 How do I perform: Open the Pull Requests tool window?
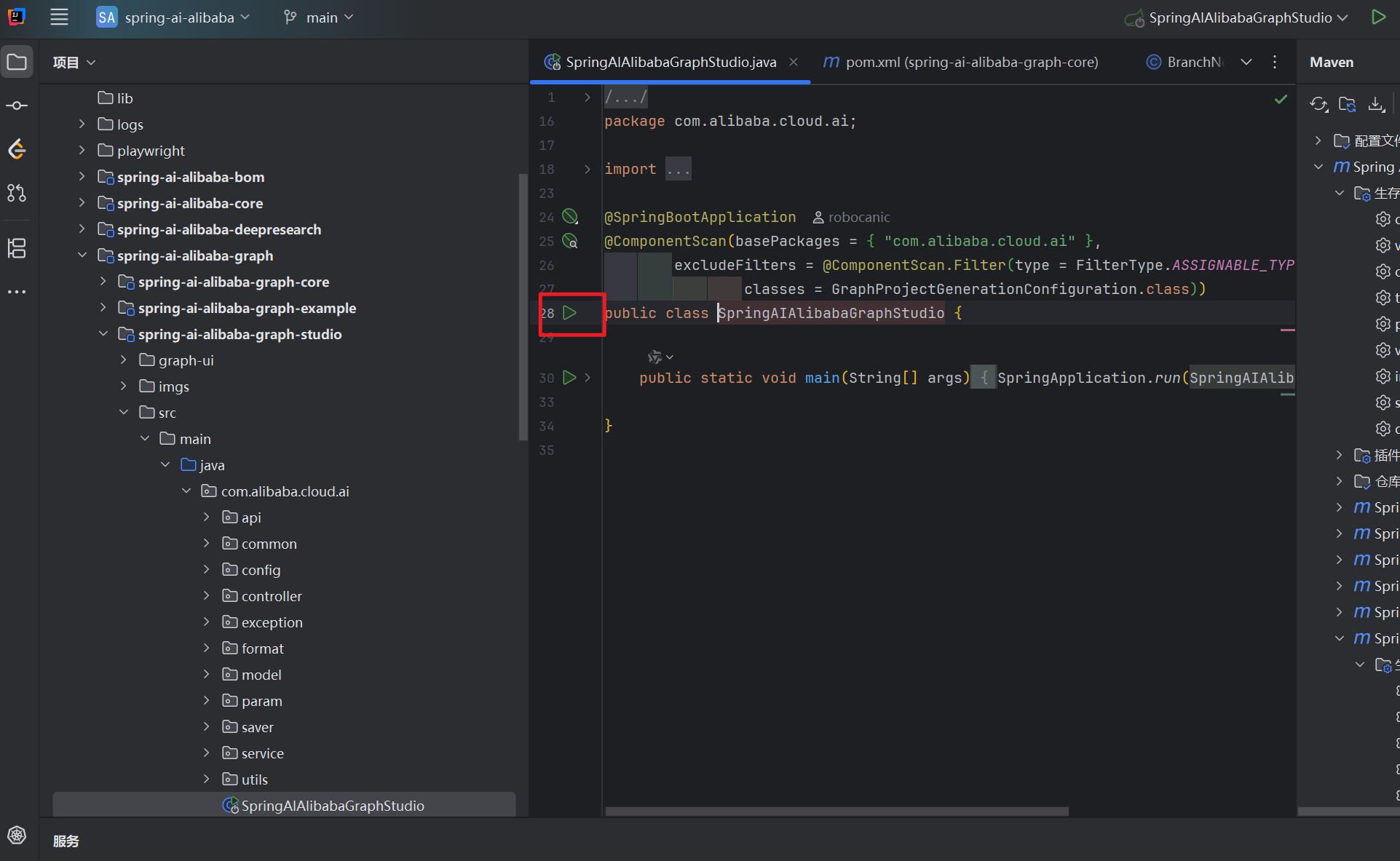point(17,193)
